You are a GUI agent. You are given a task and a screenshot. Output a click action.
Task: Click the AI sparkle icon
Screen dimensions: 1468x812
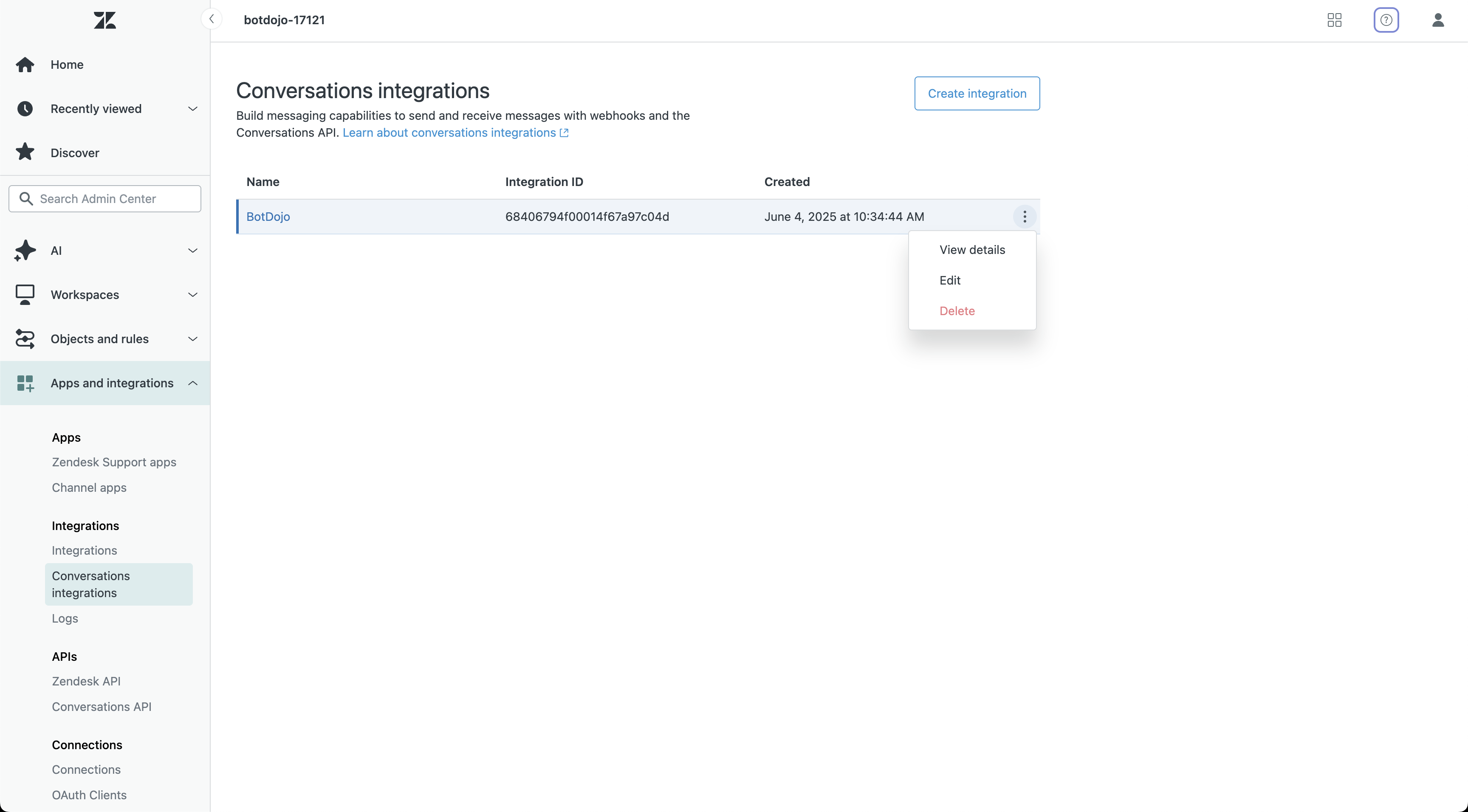(25, 251)
